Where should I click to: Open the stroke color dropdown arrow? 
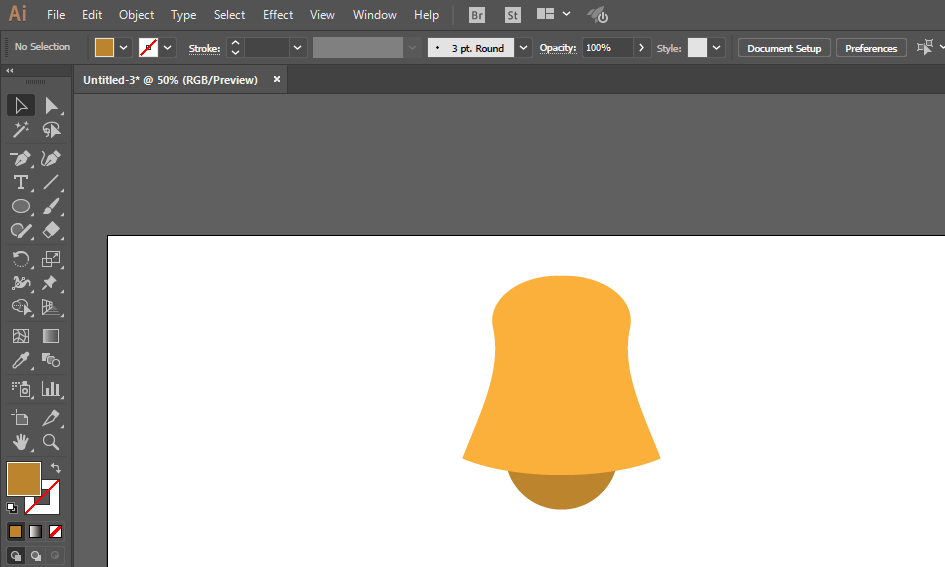pyautogui.click(x=168, y=48)
